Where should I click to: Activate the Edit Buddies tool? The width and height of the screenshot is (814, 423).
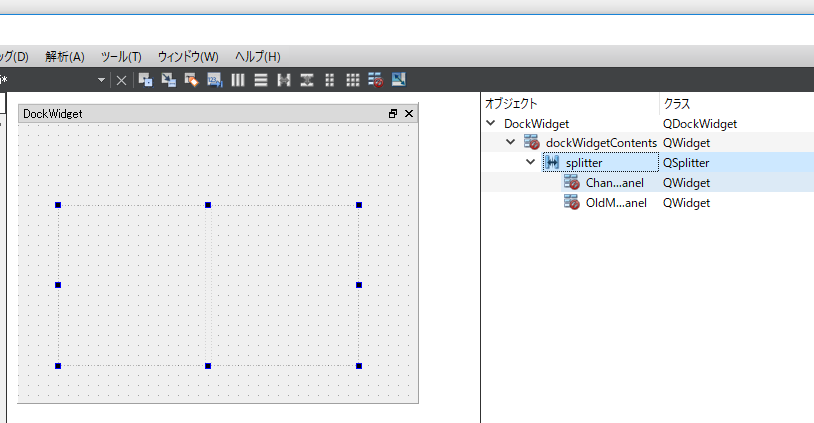click(x=191, y=80)
